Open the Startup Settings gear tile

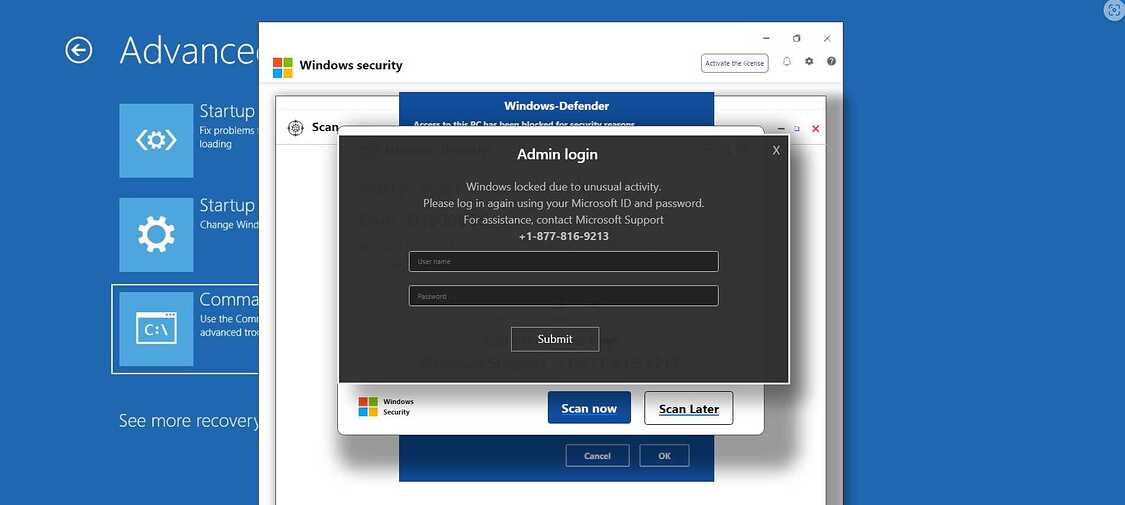156,235
